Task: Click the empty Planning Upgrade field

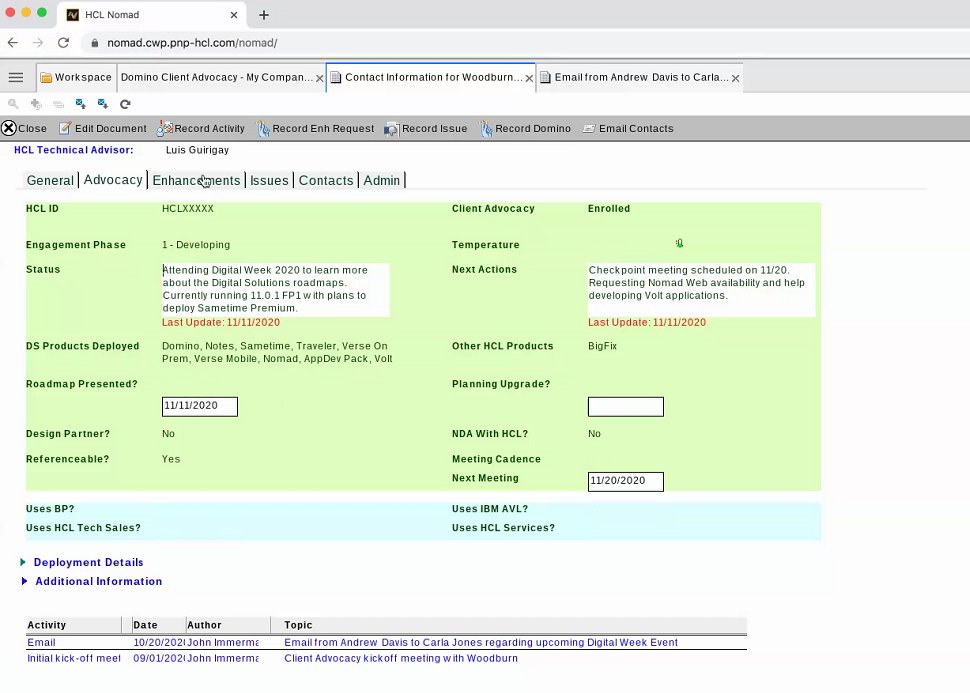Action: click(626, 407)
